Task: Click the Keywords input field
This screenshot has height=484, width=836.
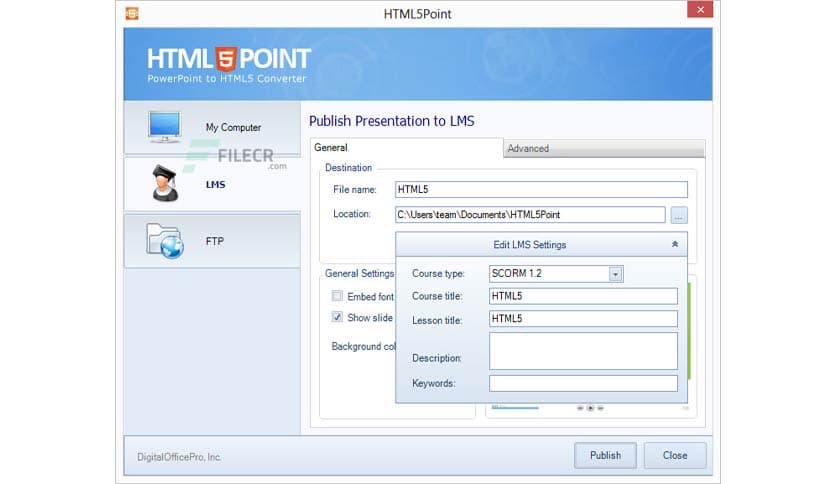Action: [x=583, y=383]
